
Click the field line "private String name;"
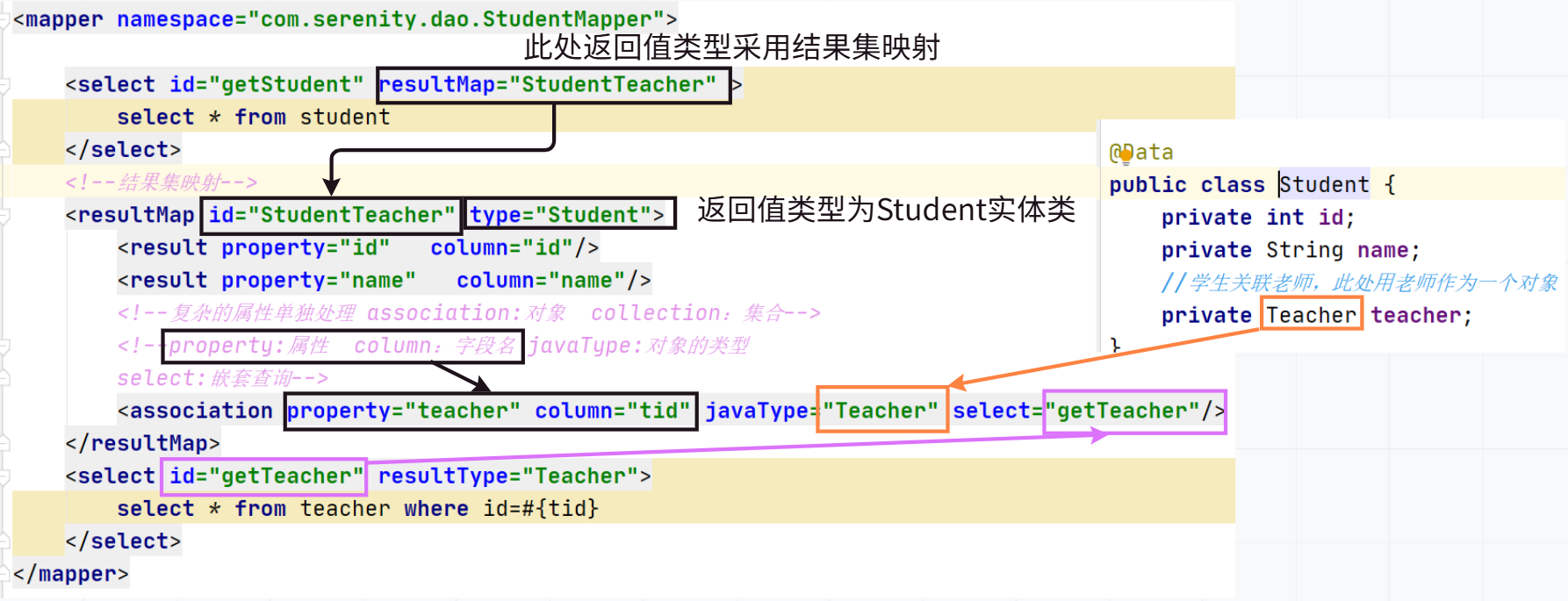click(1291, 250)
